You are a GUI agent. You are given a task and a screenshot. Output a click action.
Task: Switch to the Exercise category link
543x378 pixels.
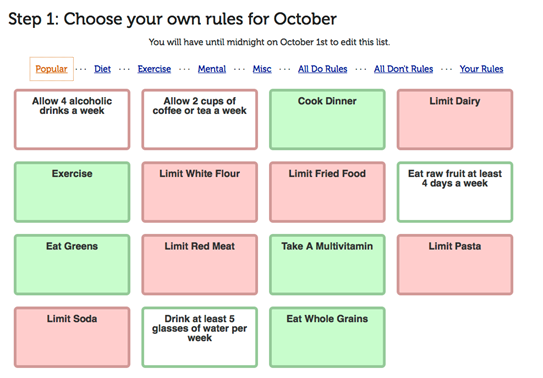click(x=154, y=69)
